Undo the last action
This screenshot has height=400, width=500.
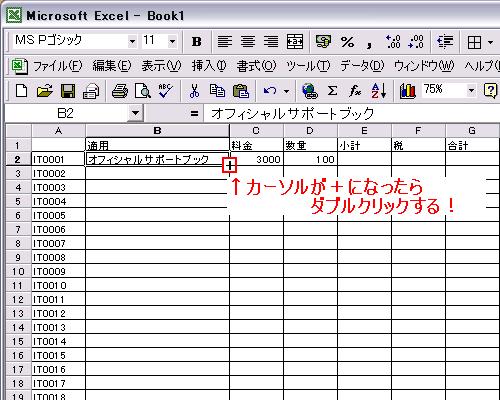[269, 91]
